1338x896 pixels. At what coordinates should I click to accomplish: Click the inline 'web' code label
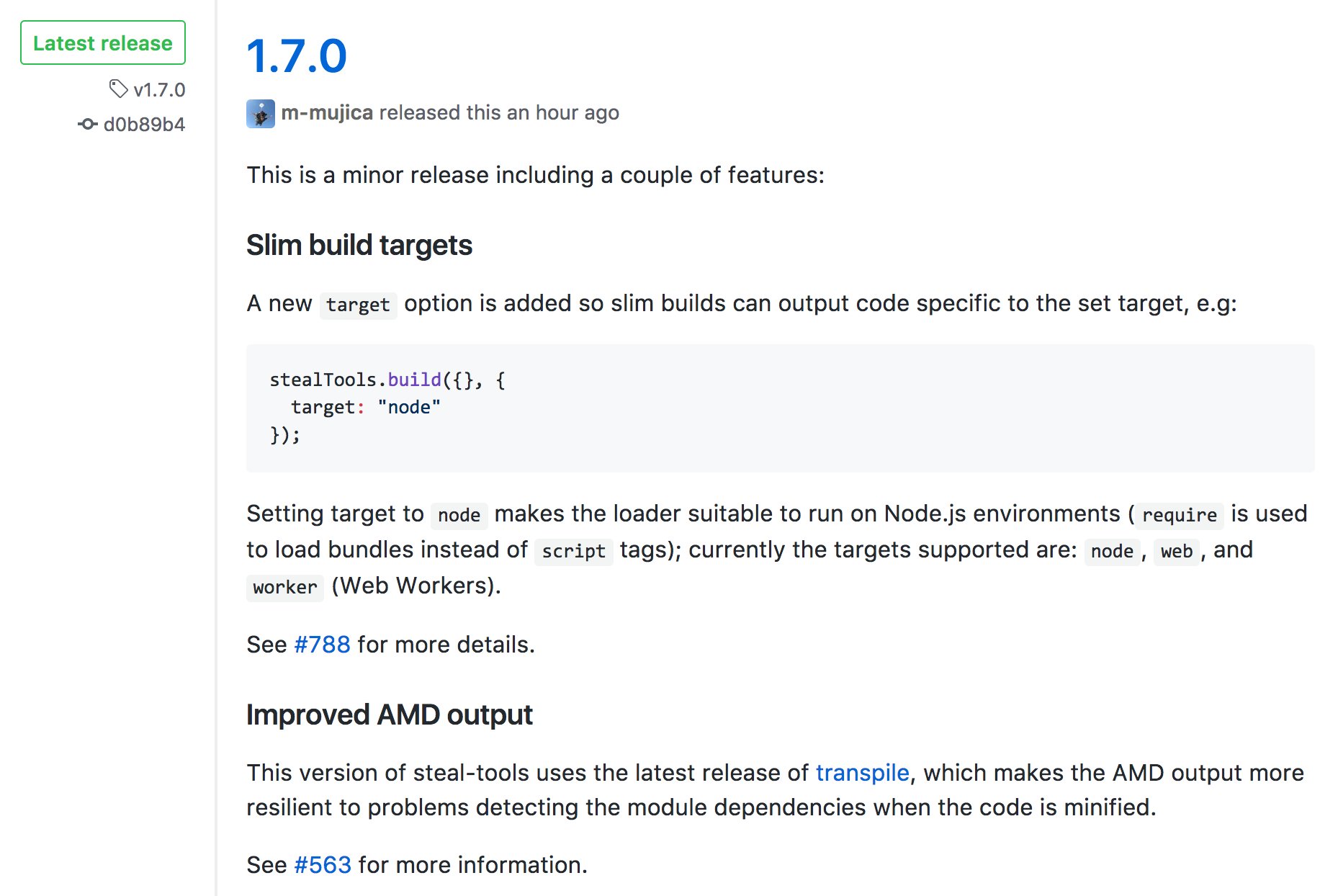(x=1177, y=551)
